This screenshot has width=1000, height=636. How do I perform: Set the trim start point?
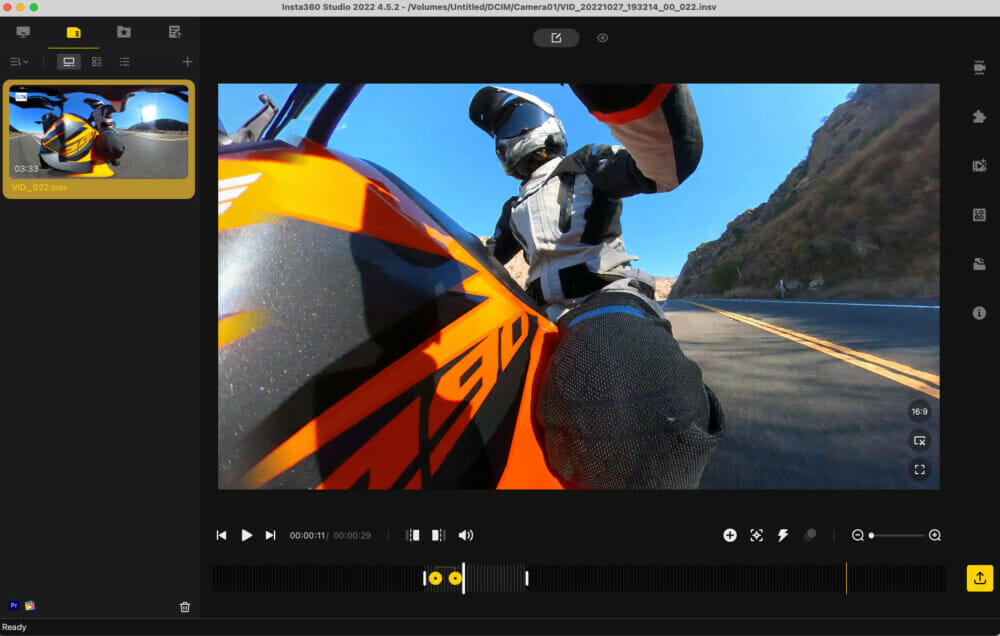(x=413, y=535)
